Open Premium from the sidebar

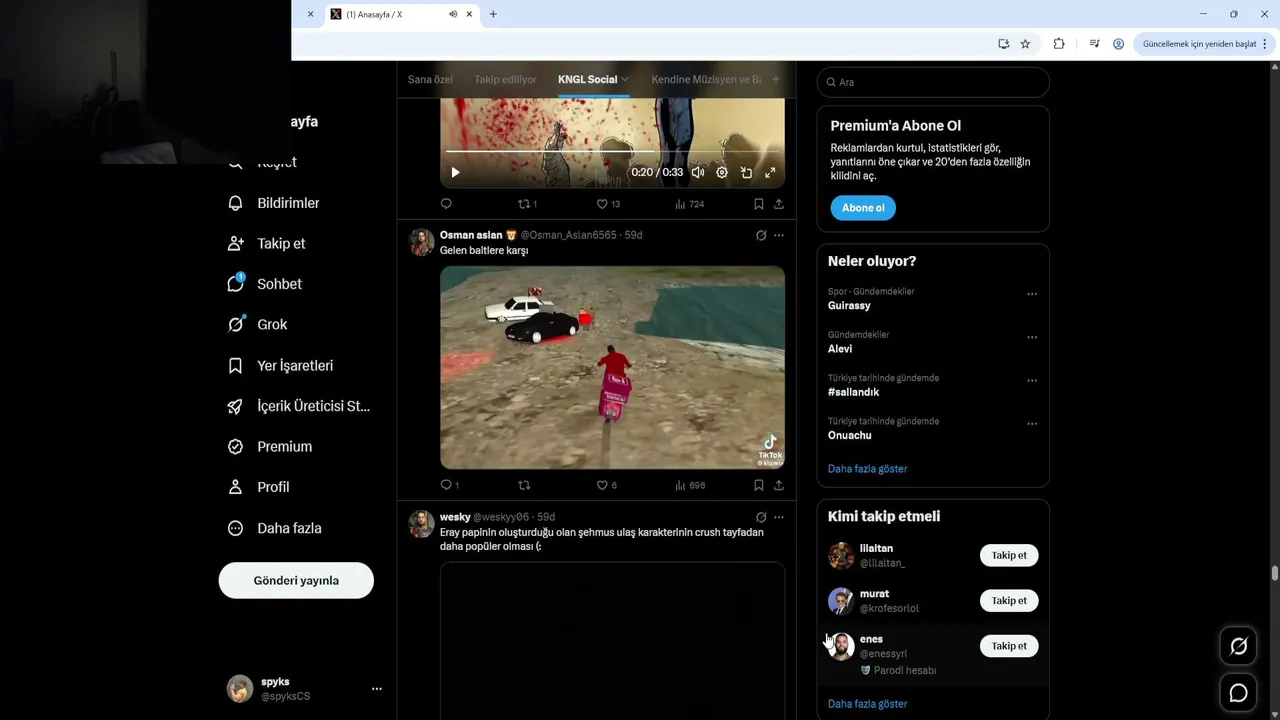pyautogui.click(x=270, y=446)
